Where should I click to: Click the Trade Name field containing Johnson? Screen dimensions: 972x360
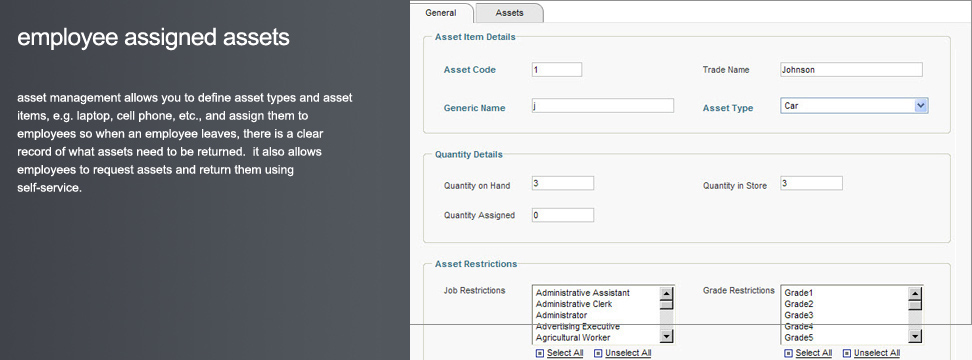click(851, 69)
